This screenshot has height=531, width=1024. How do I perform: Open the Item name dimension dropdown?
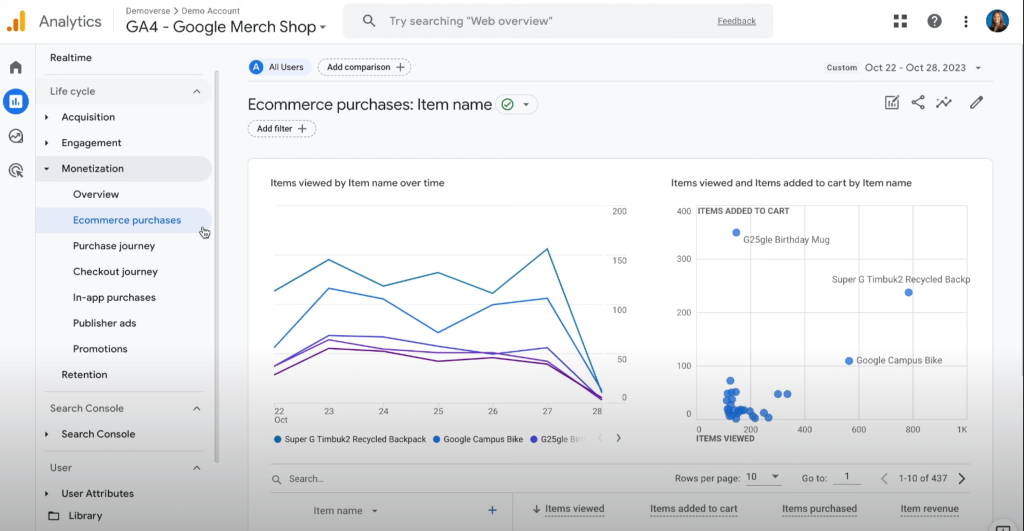pyautogui.click(x=345, y=511)
